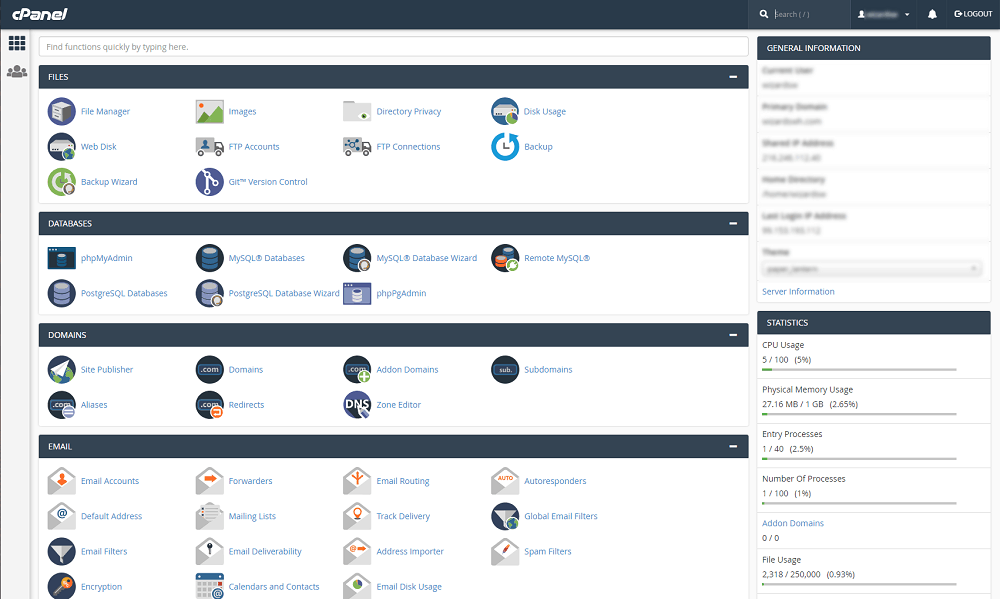Click the Entry Processes label
Image resolution: width=1000 pixels, height=599 pixels.
[x=792, y=434]
